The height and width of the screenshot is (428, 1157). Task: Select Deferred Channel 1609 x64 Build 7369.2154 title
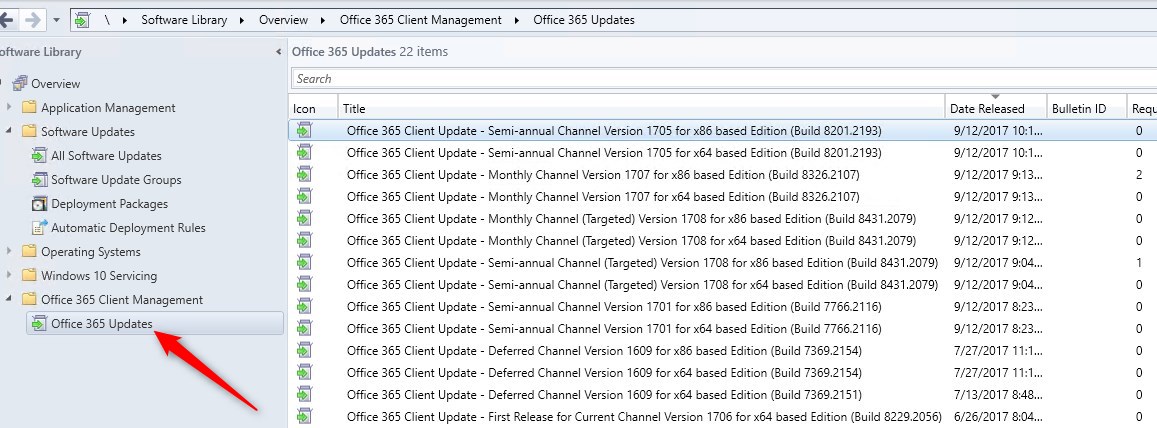(604, 373)
